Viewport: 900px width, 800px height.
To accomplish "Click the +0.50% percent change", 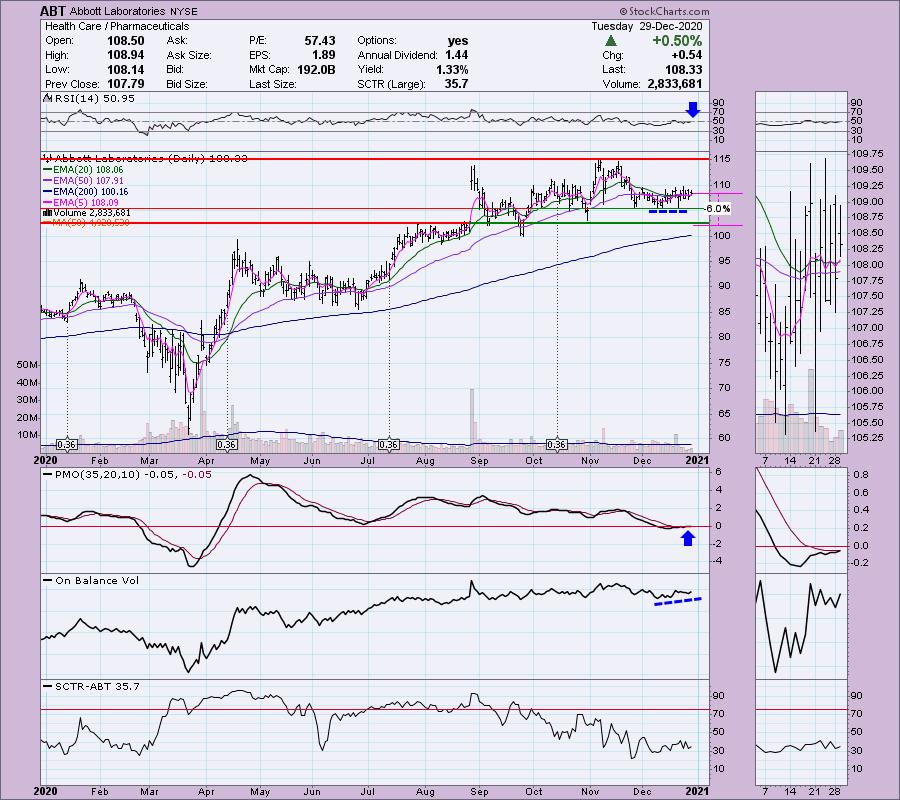I will pos(677,41).
